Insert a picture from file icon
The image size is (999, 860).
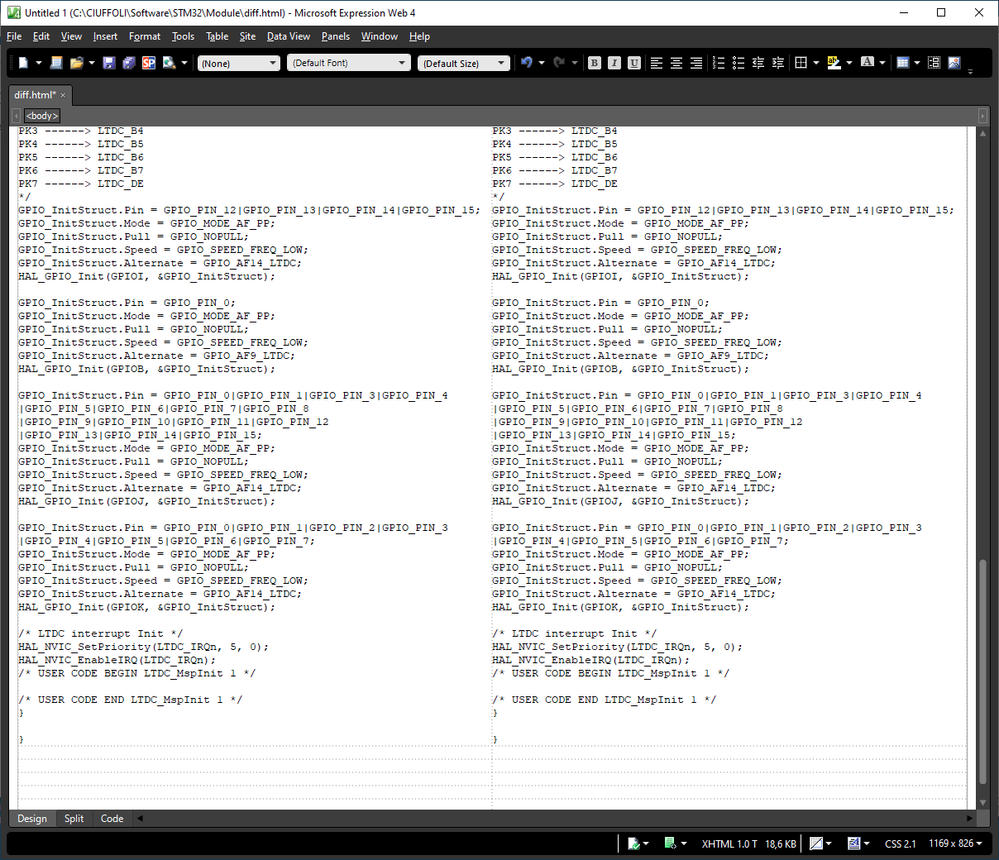pyautogui.click(x=954, y=62)
